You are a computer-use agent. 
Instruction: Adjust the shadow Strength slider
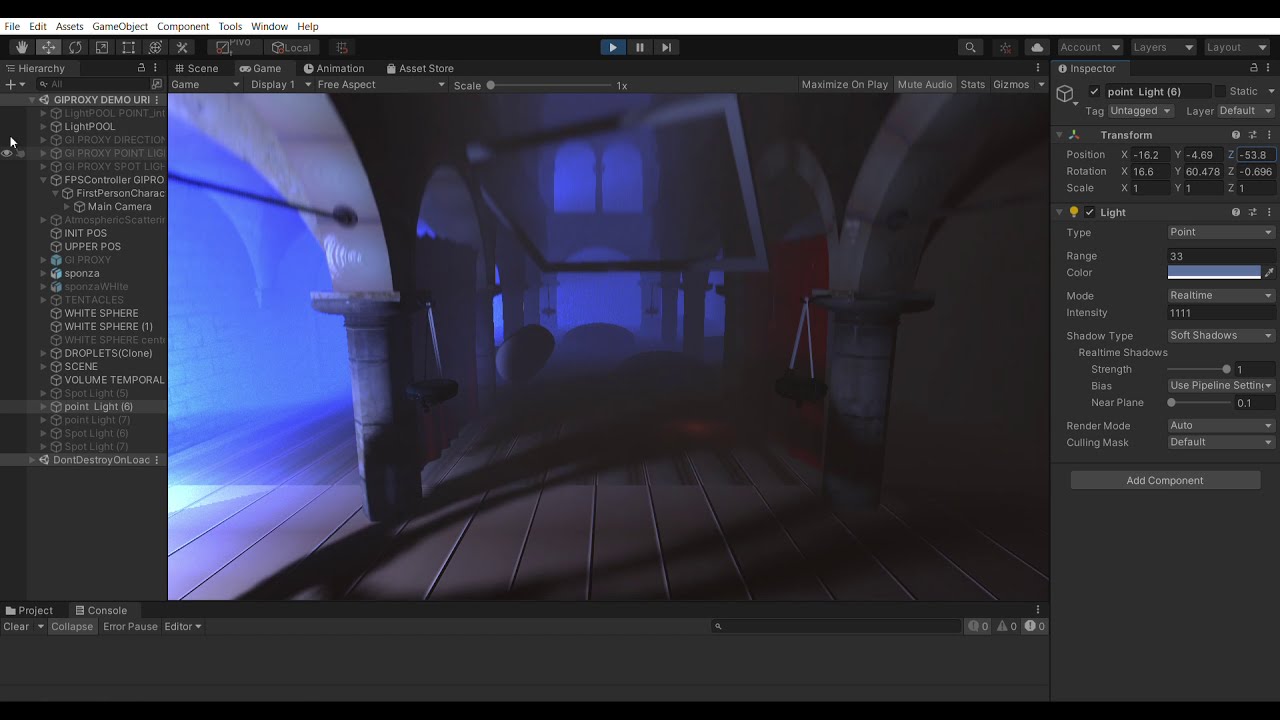pyautogui.click(x=1199, y=370)
